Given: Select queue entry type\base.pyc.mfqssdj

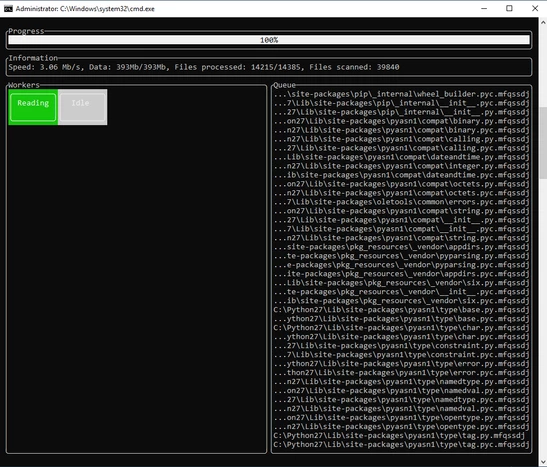Looking at the screenshot, I should (x=401, y=319).
